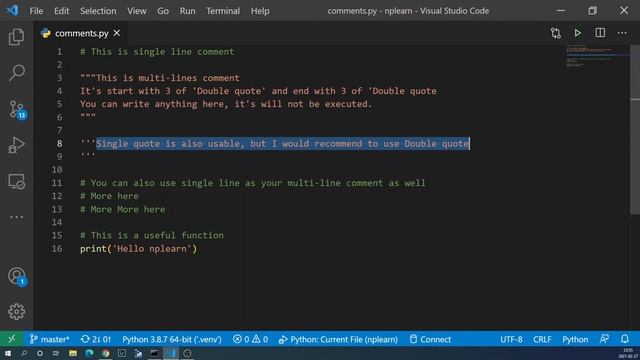Click the Open Changes compare icon
Viewport: 640px width, 360px height.
[x=556, y=33]
